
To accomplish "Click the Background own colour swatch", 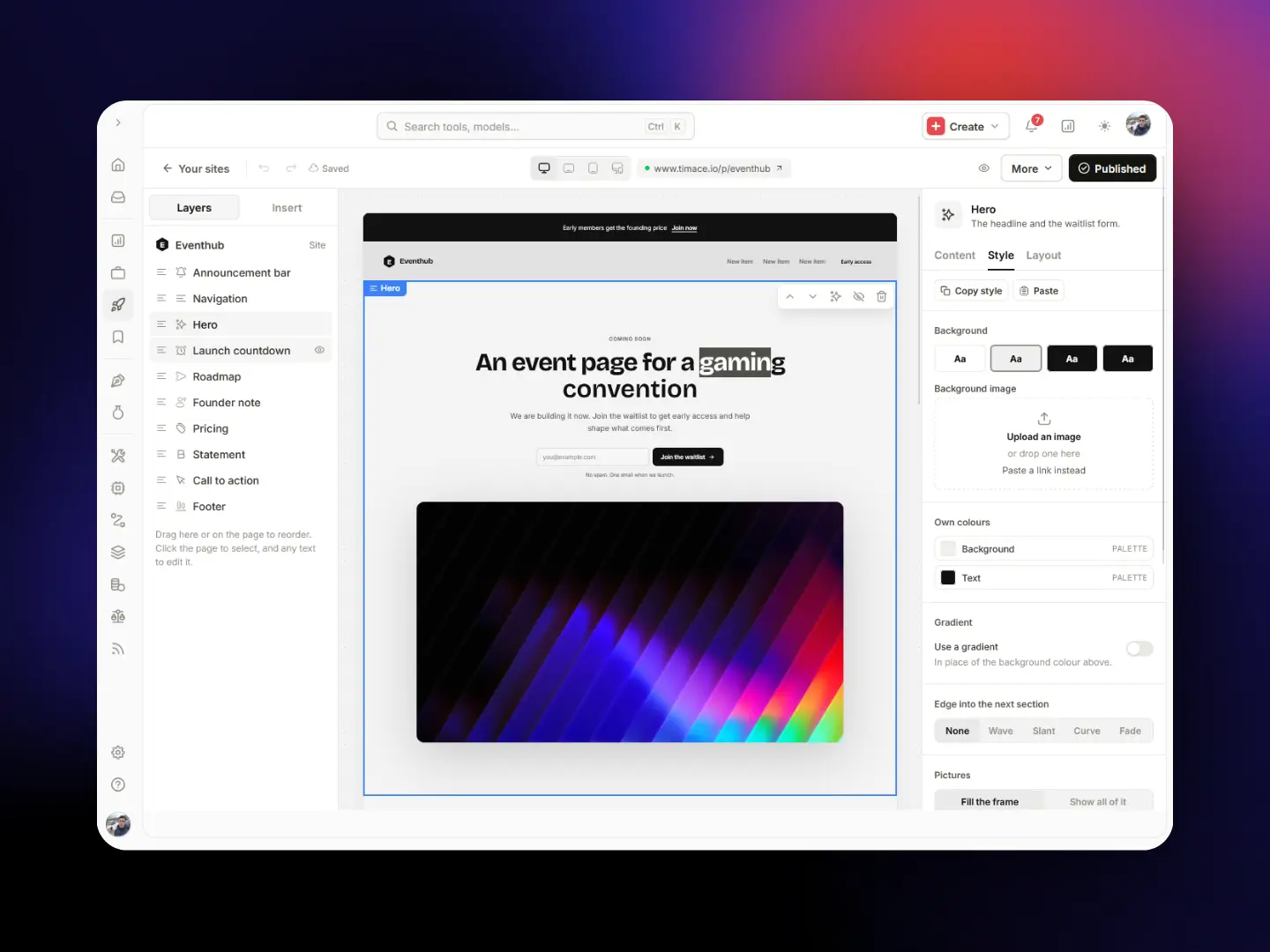I will click(x=948, y=548).
